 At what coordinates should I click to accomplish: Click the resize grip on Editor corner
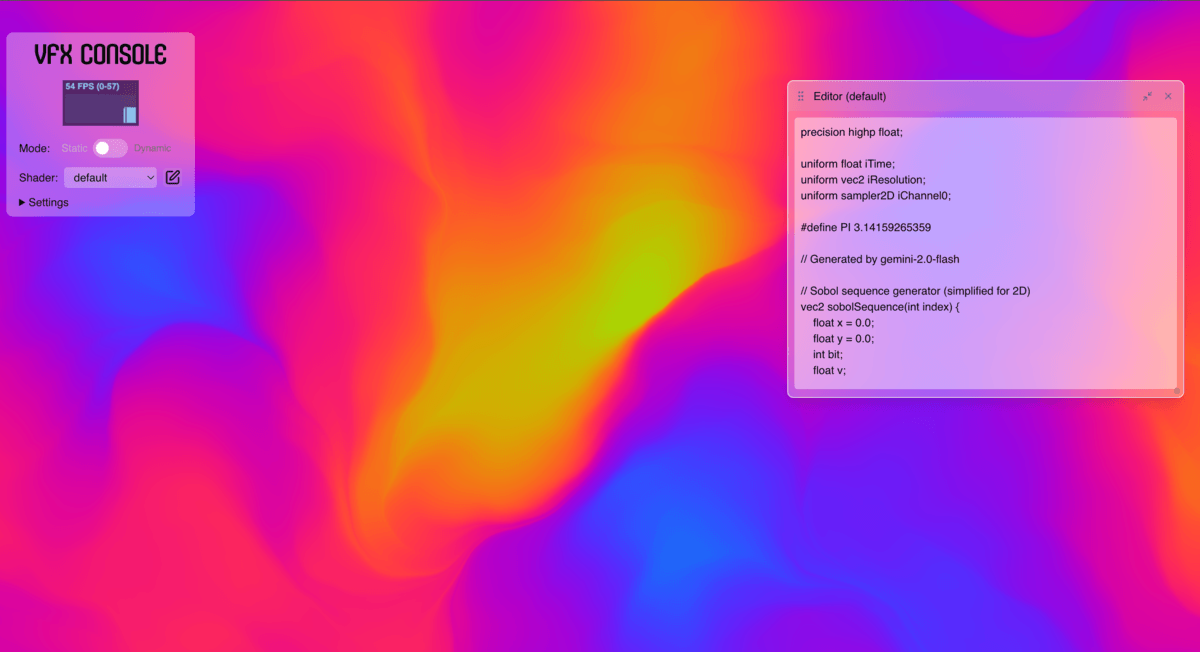pyautogui.click(x=1176, y=392)
